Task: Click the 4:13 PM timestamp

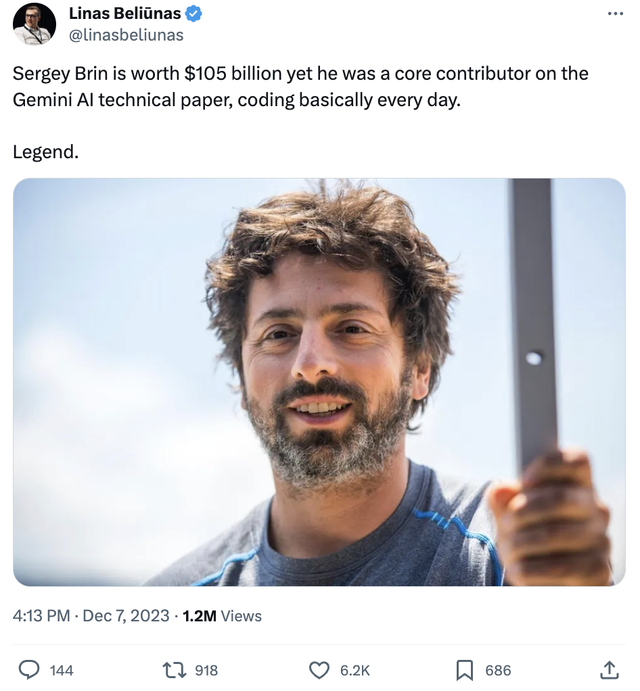Action: point(41,616)
